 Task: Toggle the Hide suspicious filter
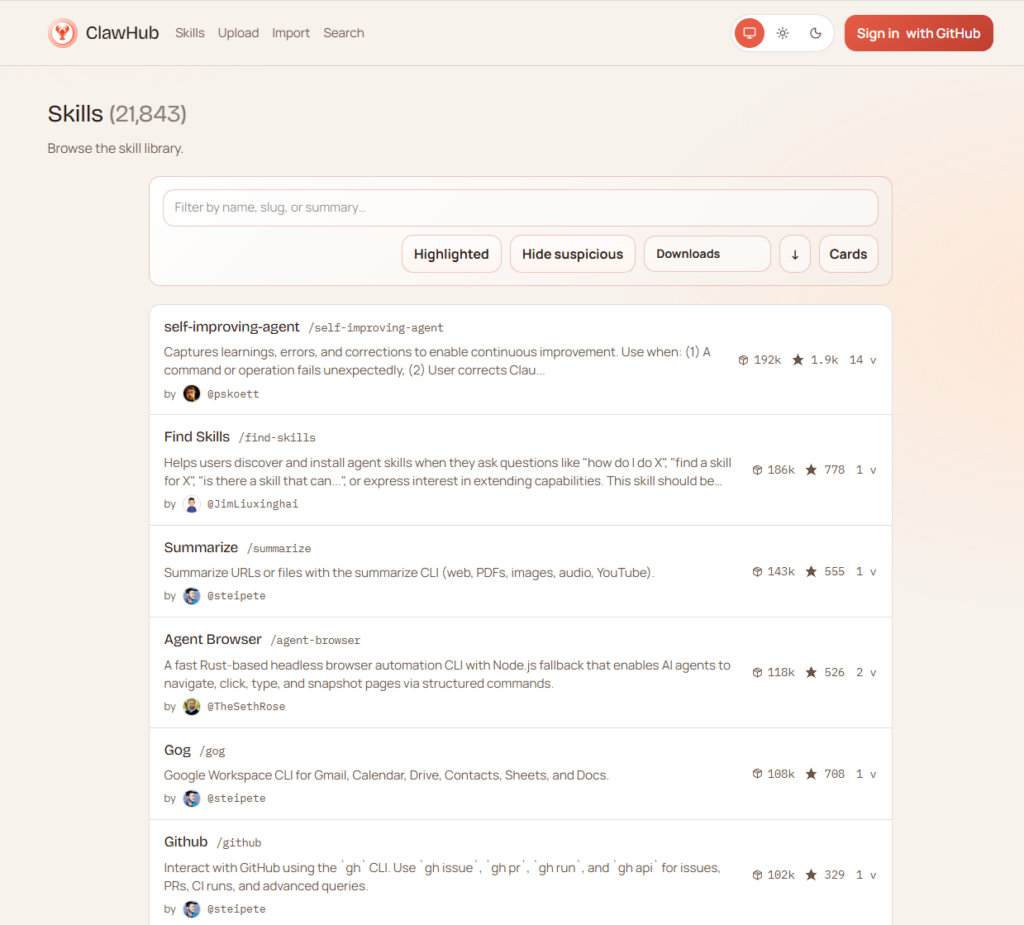[x=572, y=254]
